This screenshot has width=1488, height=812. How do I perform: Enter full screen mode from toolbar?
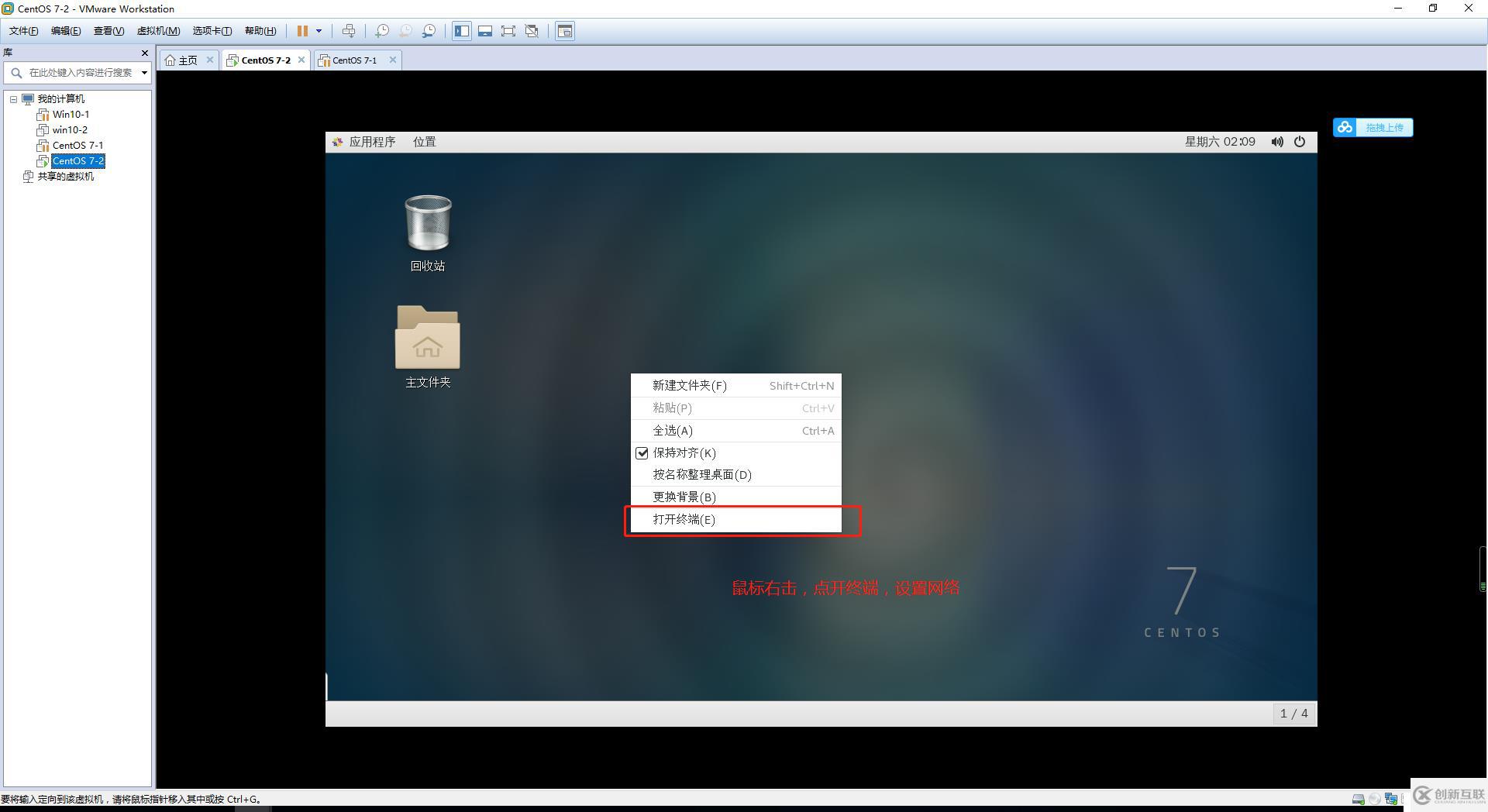click(x=508, y=31)
